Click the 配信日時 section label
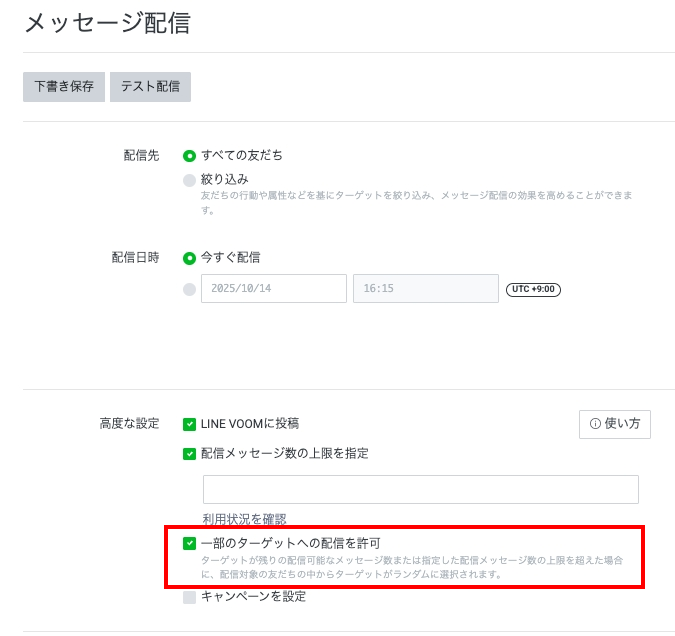The image size is (675, 636). [135, 258]
